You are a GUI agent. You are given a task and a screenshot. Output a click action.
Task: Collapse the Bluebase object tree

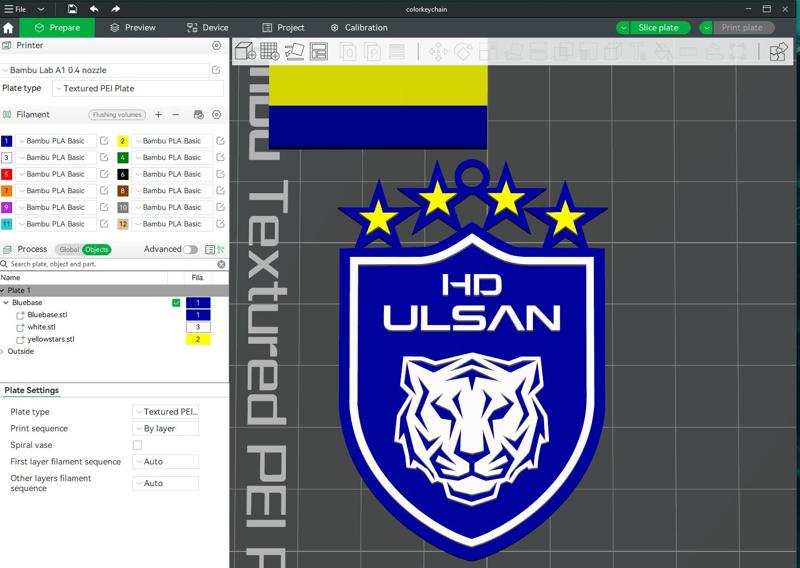pos(6,303)
